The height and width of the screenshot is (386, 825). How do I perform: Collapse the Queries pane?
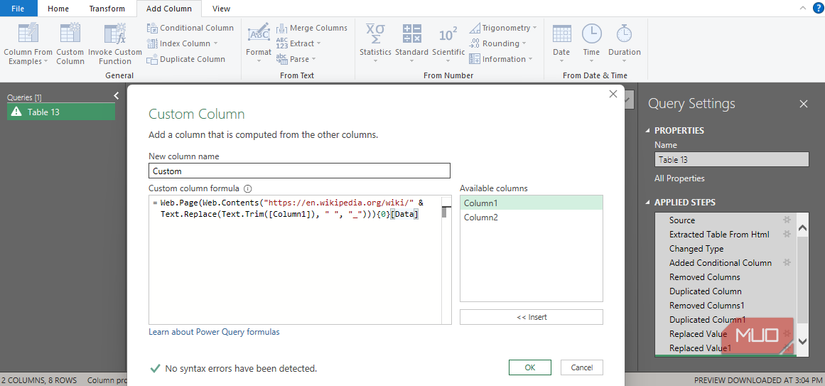point(116,96)
